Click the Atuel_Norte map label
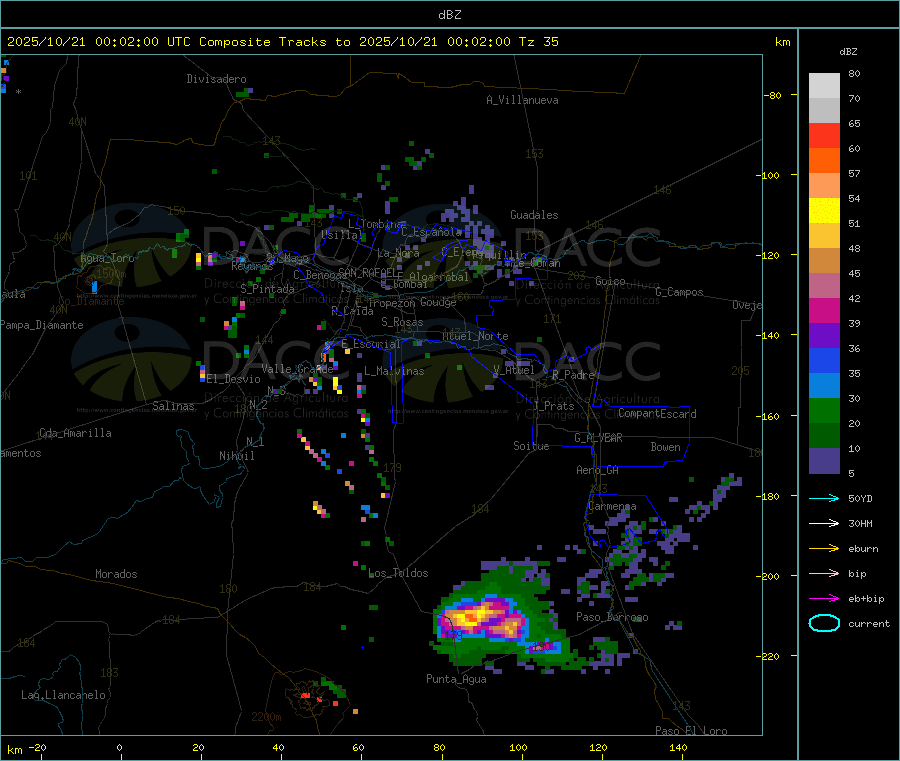 coord(475,336)
